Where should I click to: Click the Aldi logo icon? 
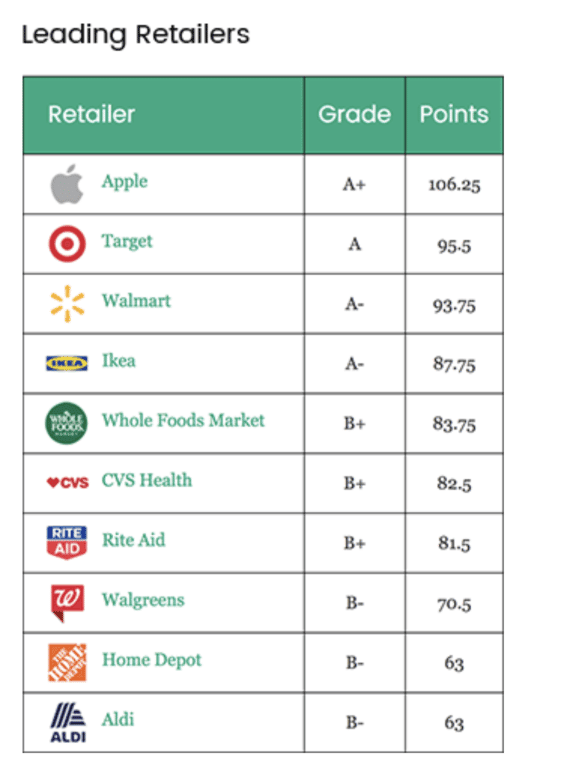tap(68, 722)
